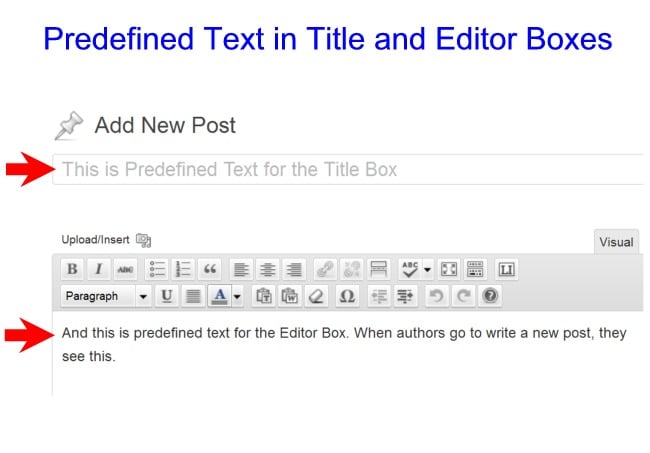Viewport: 650px width, 453px height.
Task: Open the editor help button
Action: click(491, 296)
